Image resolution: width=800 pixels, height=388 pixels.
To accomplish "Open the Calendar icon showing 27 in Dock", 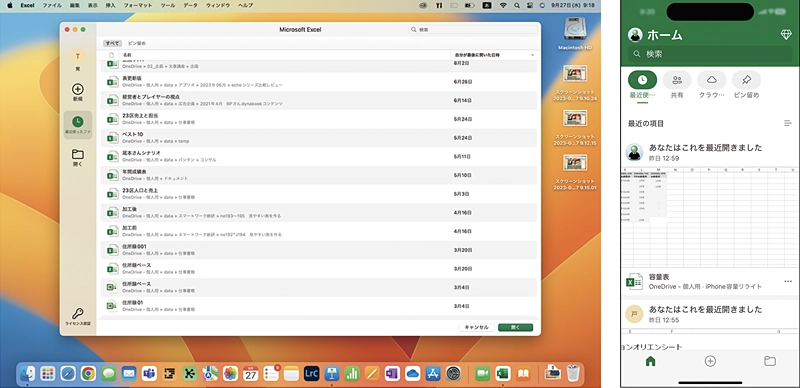I will (x=250, y=374).
